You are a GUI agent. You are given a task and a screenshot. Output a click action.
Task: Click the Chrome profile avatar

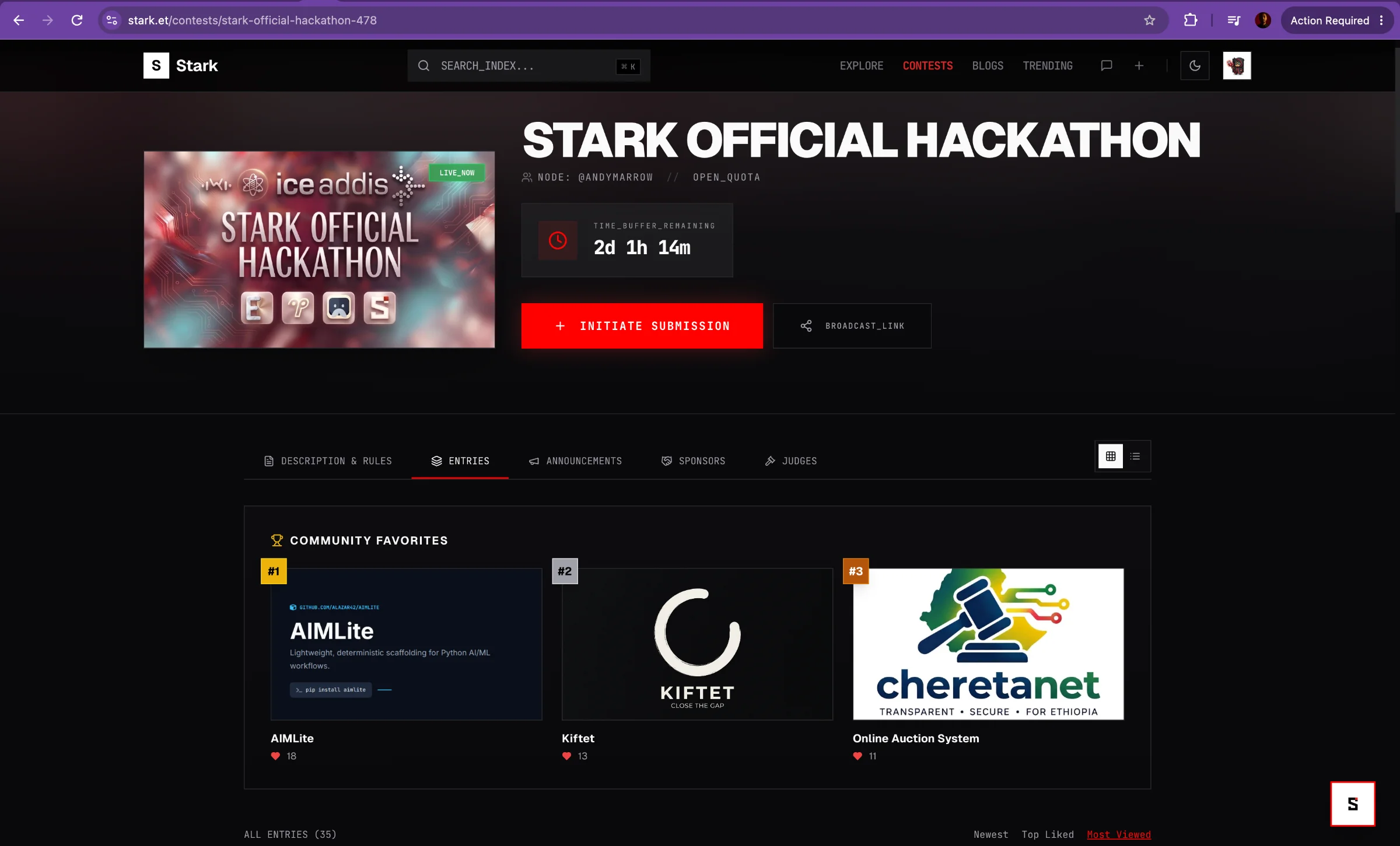(x=1263, y=20)
